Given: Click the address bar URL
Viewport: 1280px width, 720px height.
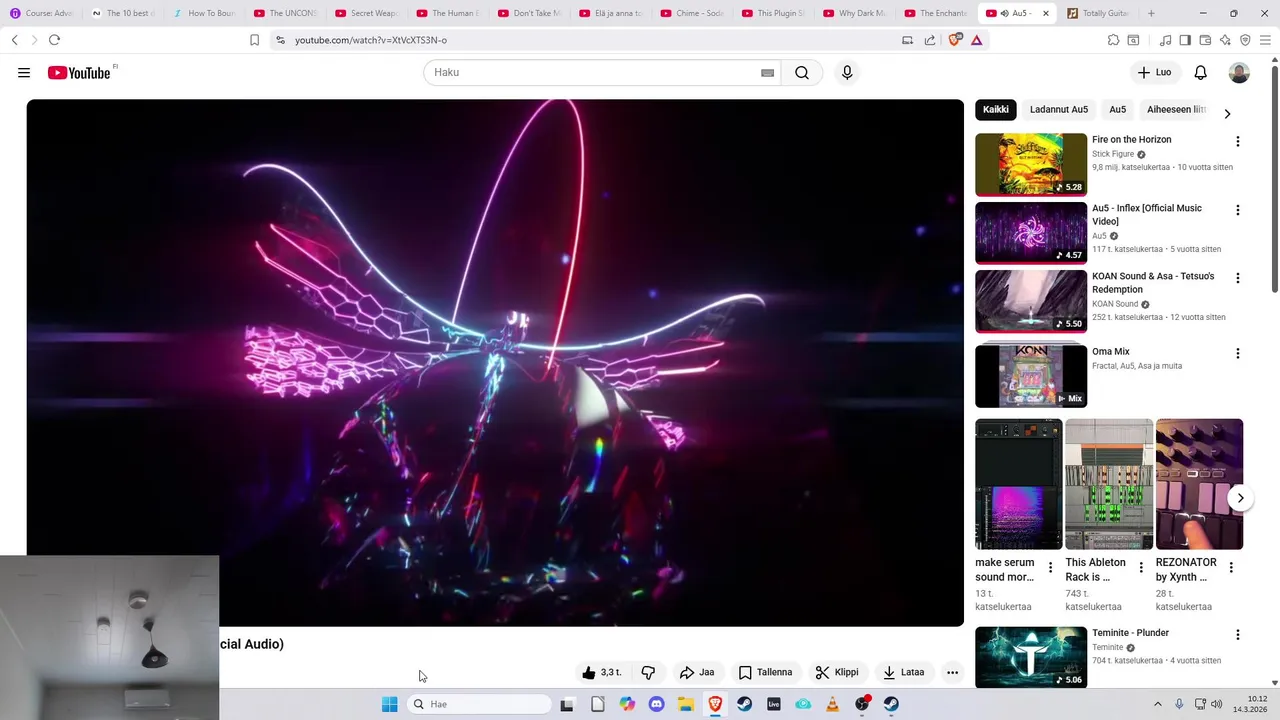Looking at the screenshot, I should [371, 40].
